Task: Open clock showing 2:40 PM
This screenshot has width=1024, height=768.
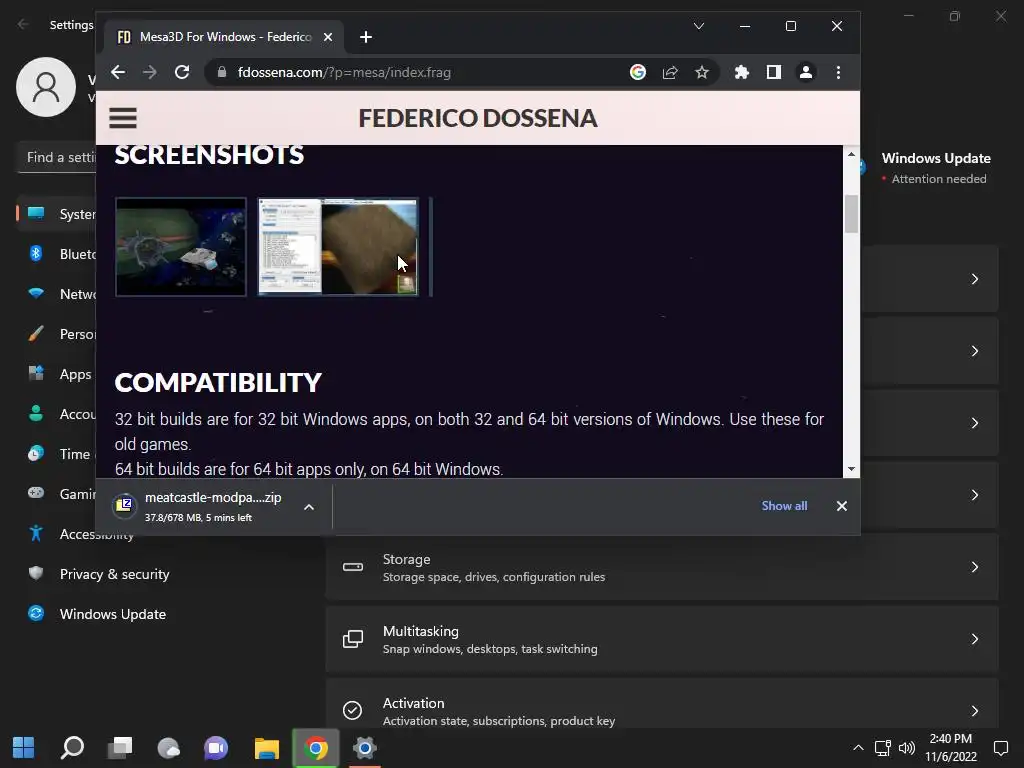Action: coord(951,748)
